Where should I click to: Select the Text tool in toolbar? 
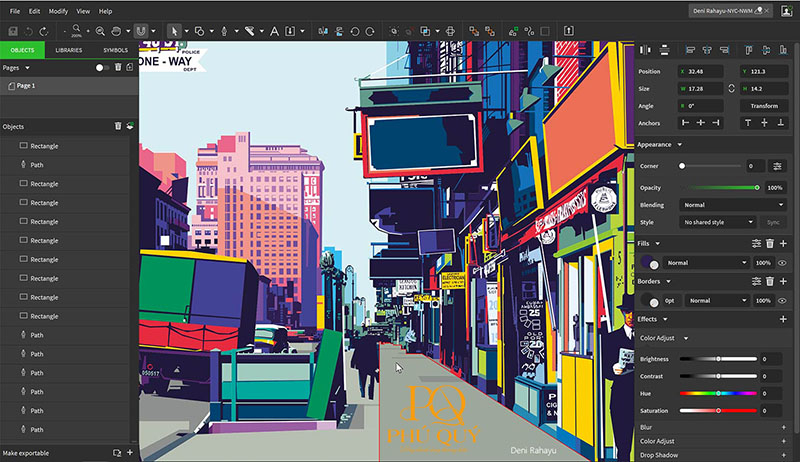[x=275, y=31]
